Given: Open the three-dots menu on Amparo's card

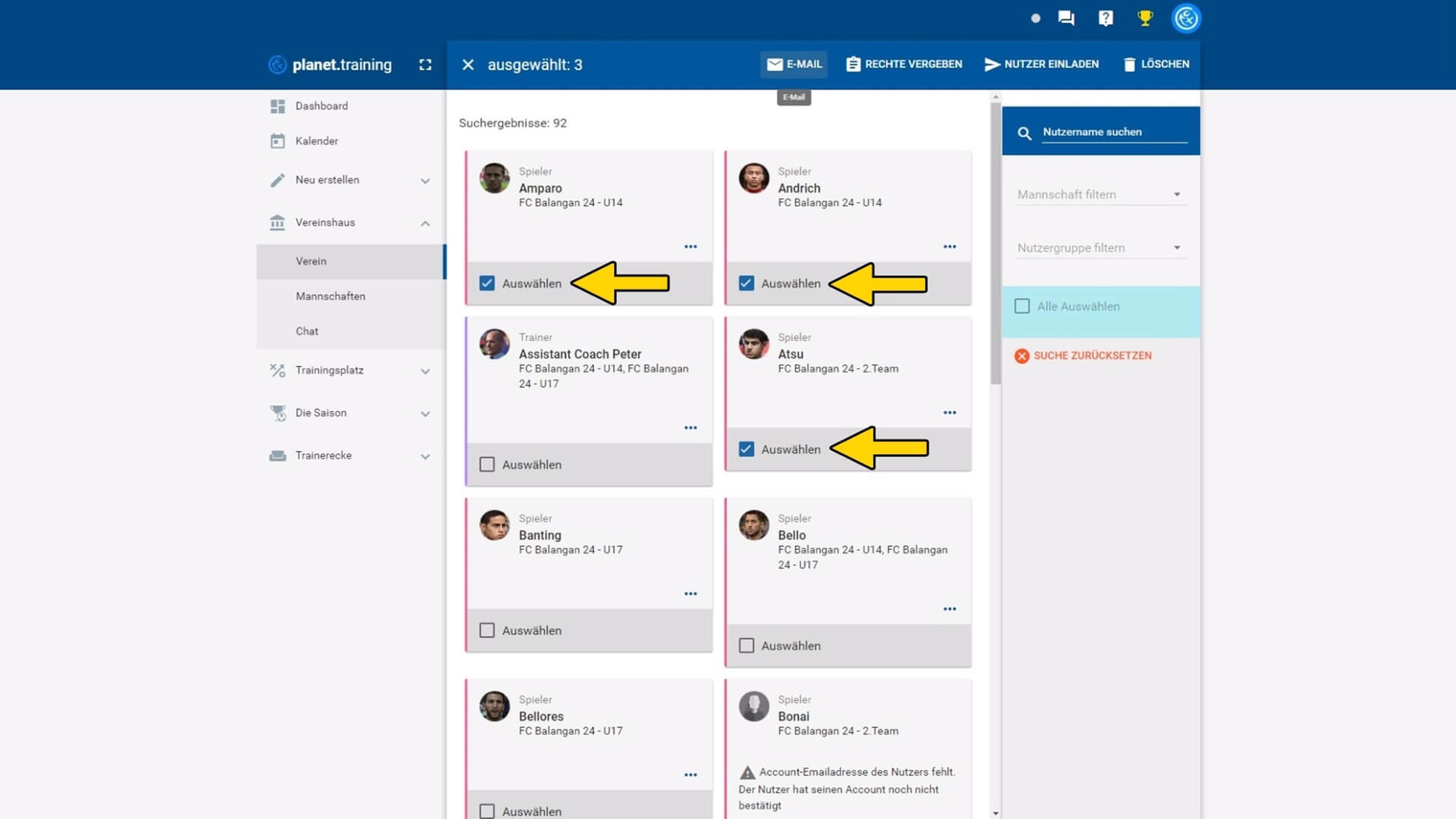Looking at the screenshot, I should coord(690,247).
